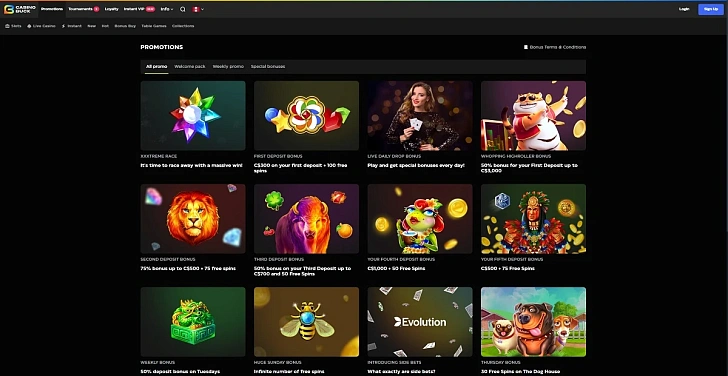The height and width of the screenshot is (376, 728).
Task: Open the Table Games category
Action: (154, 26)
